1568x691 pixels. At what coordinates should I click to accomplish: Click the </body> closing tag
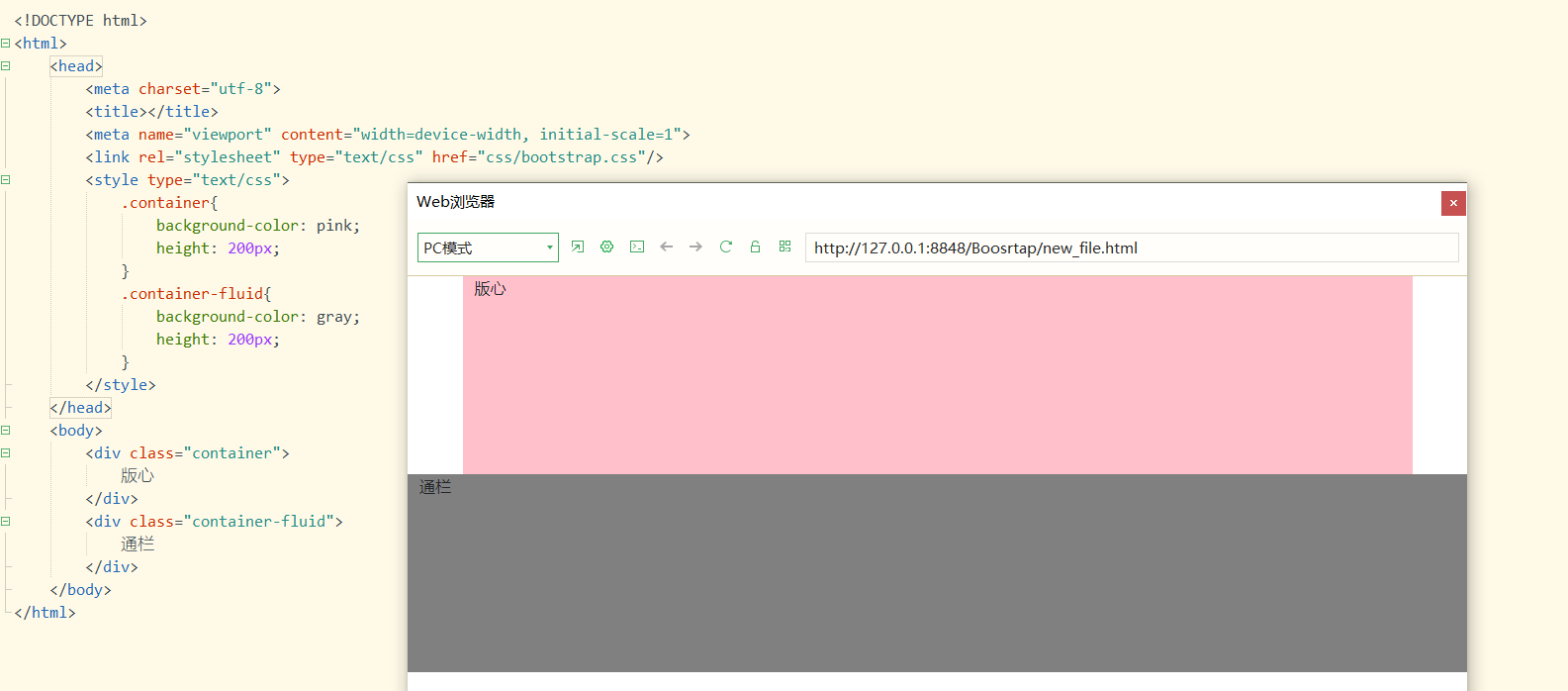coord(80,590)
